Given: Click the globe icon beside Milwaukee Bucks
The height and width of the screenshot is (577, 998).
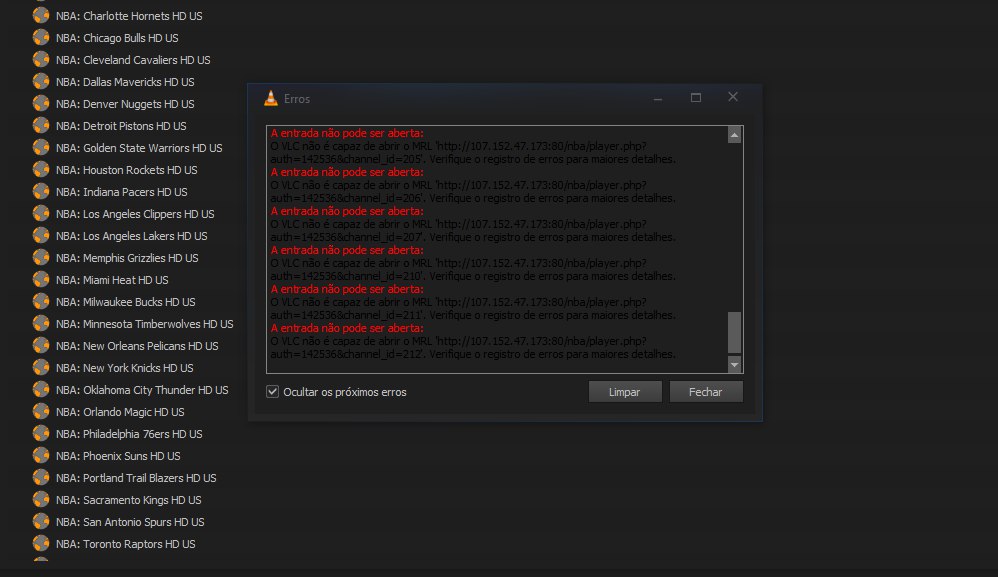Looking at the screenshot, I should (x=41, y=302).
